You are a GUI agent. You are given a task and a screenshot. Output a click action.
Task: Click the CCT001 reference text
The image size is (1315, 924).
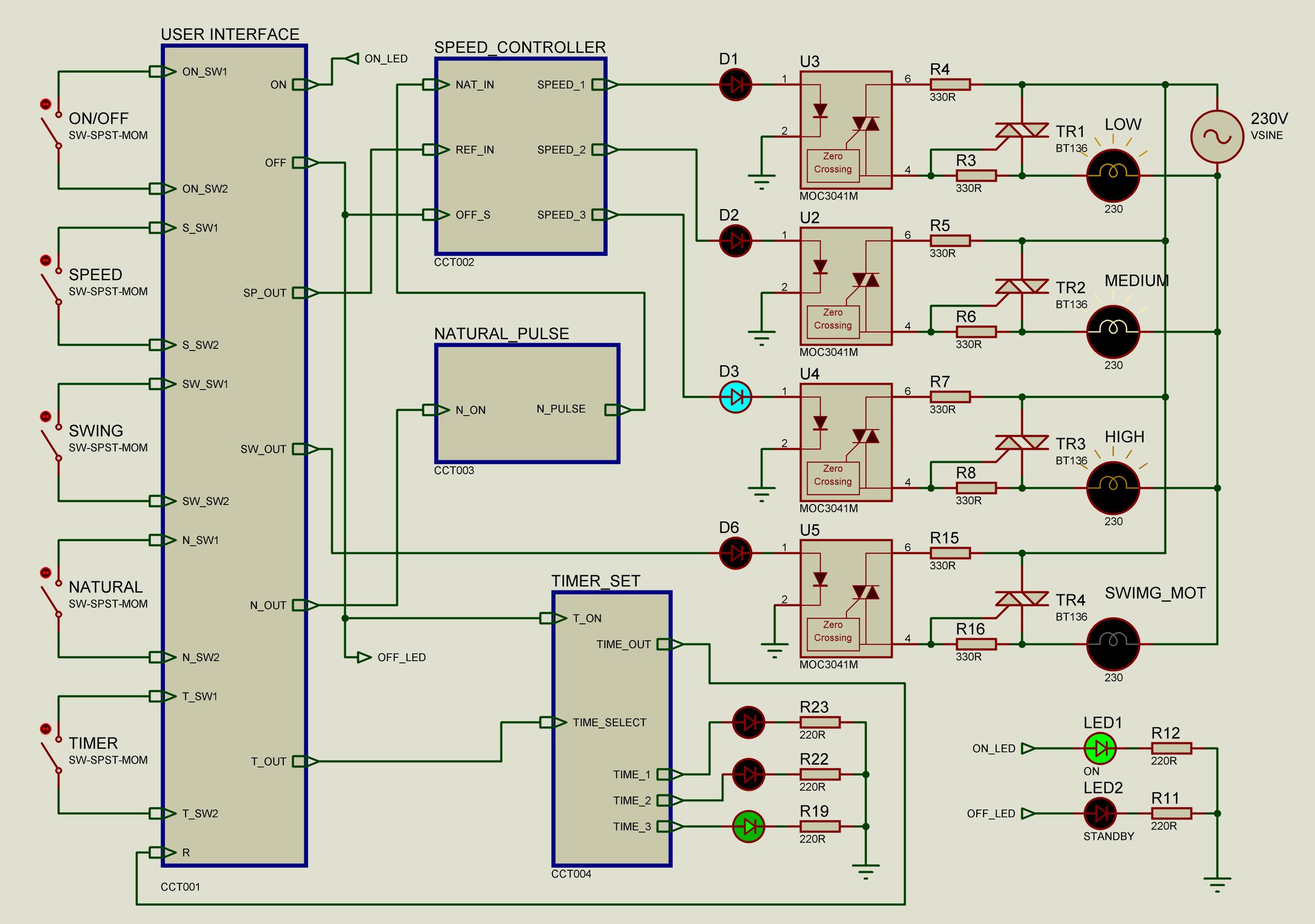coord(180,887)
